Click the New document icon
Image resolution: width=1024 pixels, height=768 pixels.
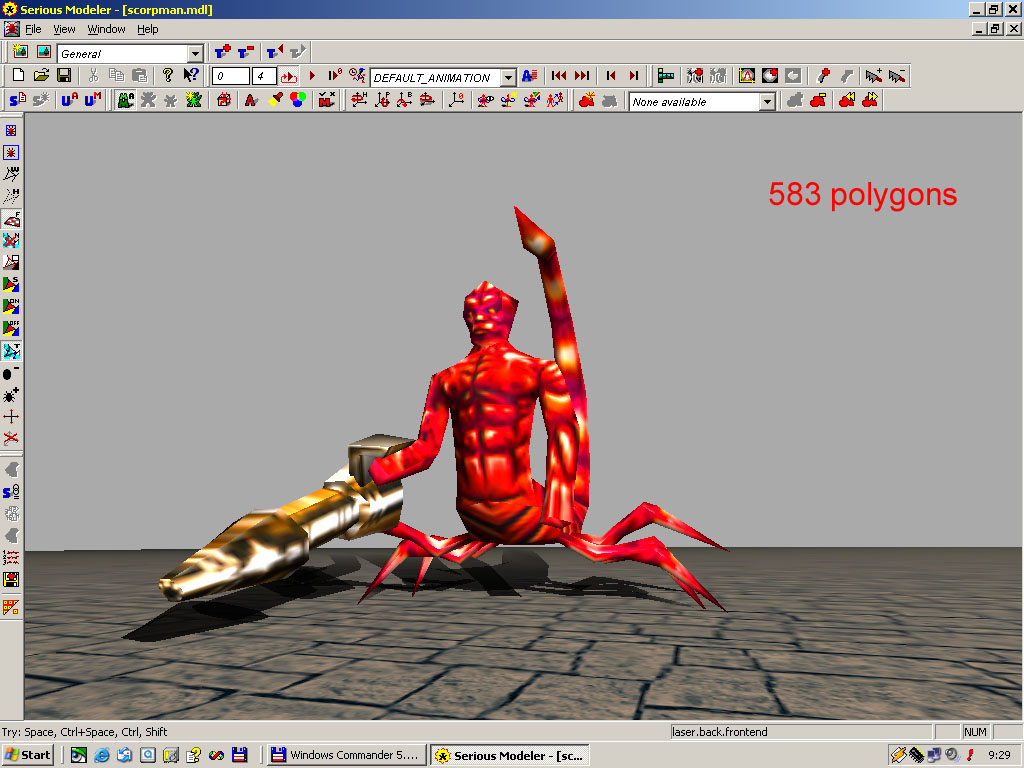pyautogui.click(x=18, y=76)
